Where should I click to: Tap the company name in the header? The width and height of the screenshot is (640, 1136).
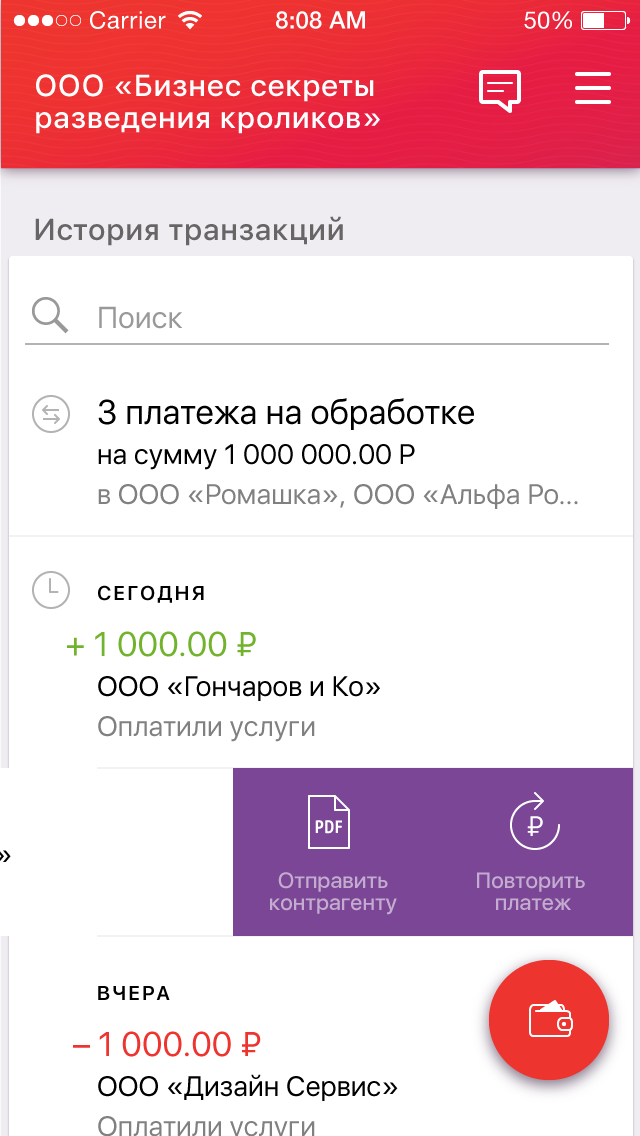click(x=207, y=103)
